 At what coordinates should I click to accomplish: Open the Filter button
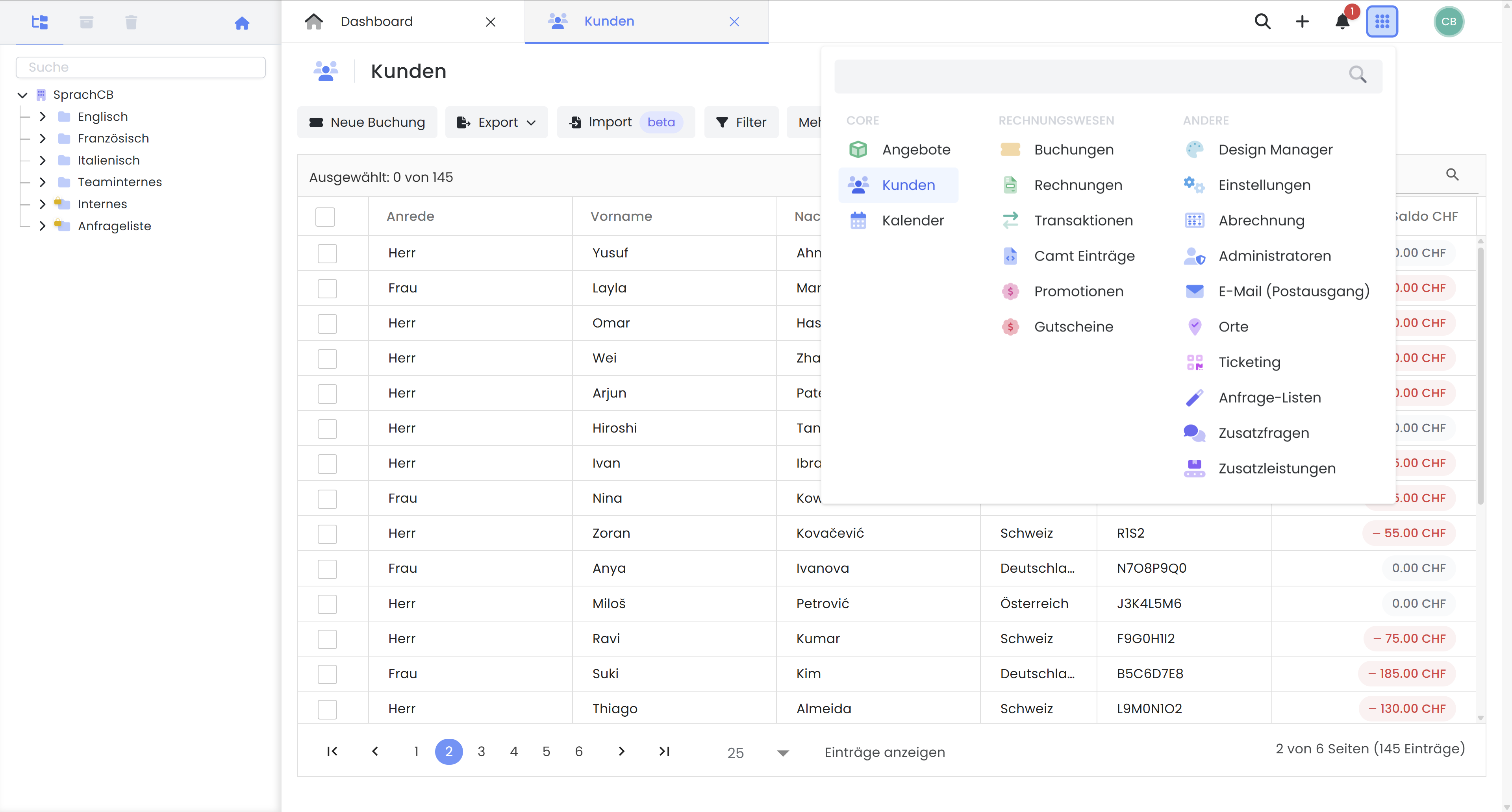pos(741,122)
